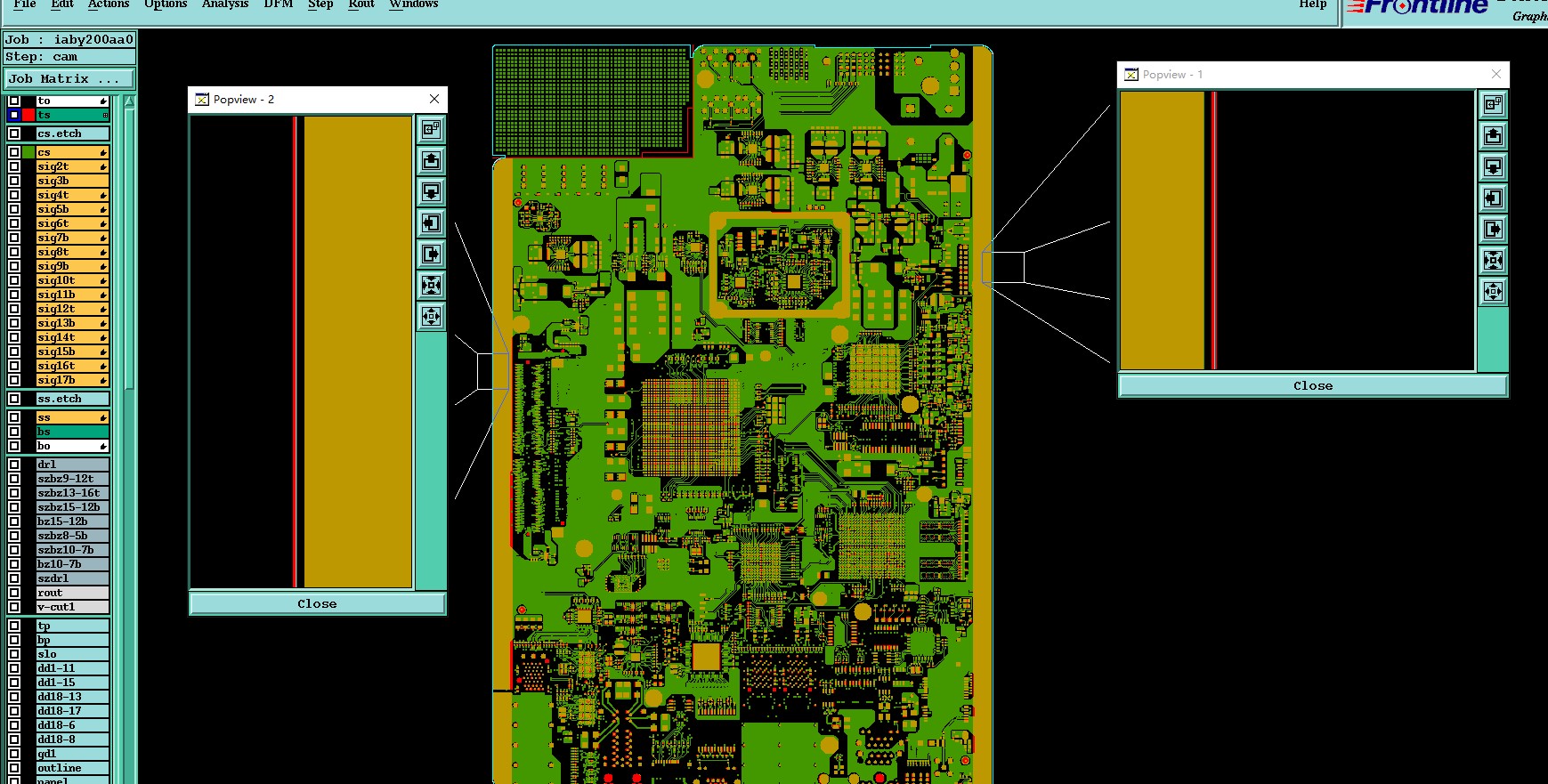This screenshot has height=784, width=1548.
Task: Toggle the sig8t layer checkbox
Action: point(14,252)
